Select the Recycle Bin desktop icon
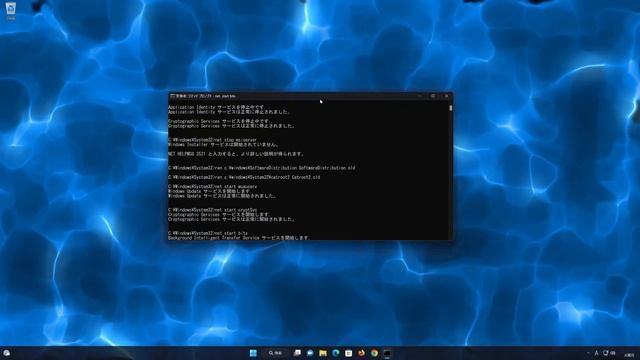This screenshot has width=640, height=360. pos(11,11)
